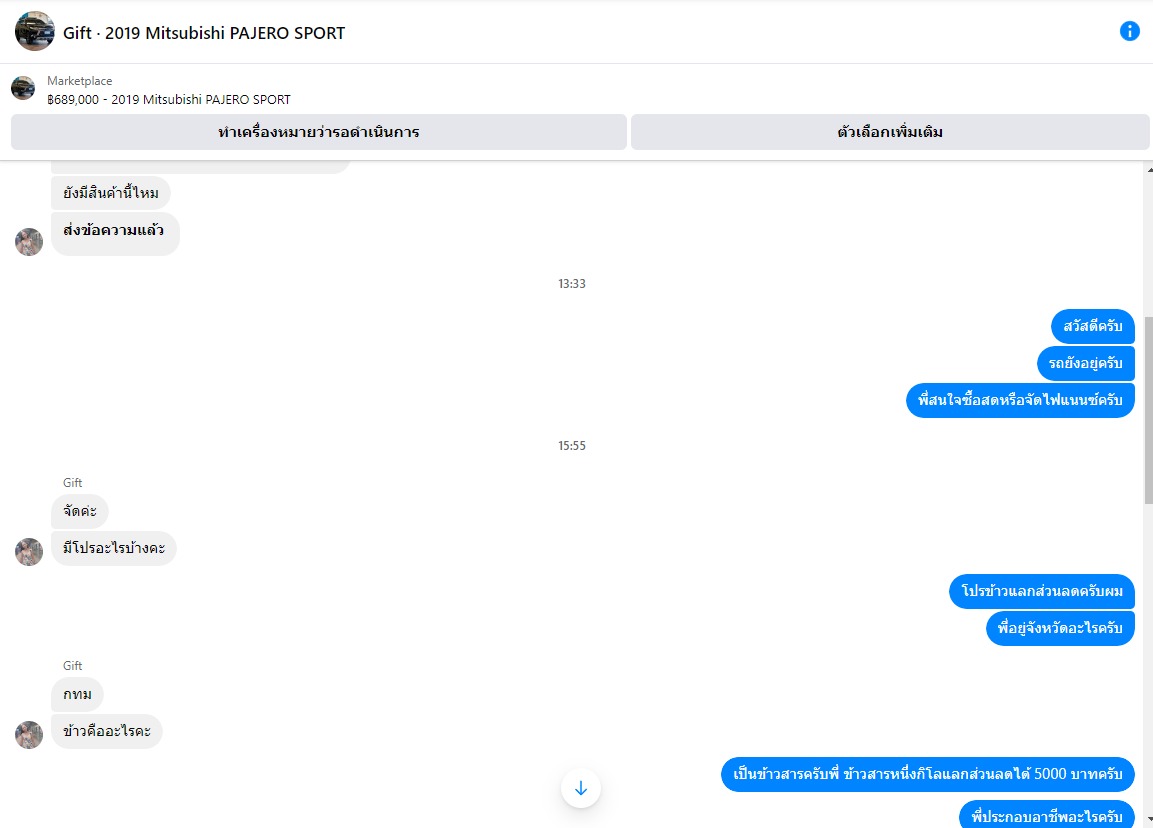Click the พี่อยู่จังหวัดอะไรครับ message
This screenshot has height=828, width=1153.
tap(1060, 628)
